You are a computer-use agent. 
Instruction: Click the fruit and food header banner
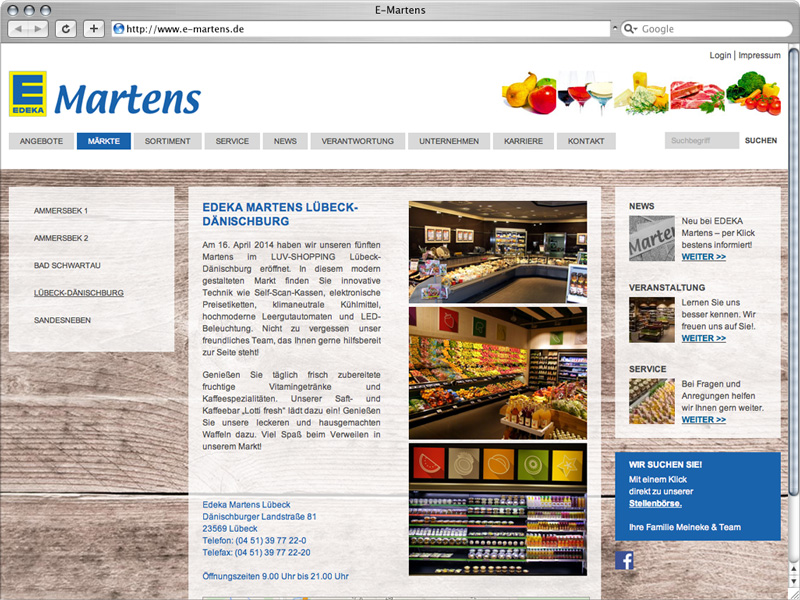pyautogui.click(x=641, y=93)
